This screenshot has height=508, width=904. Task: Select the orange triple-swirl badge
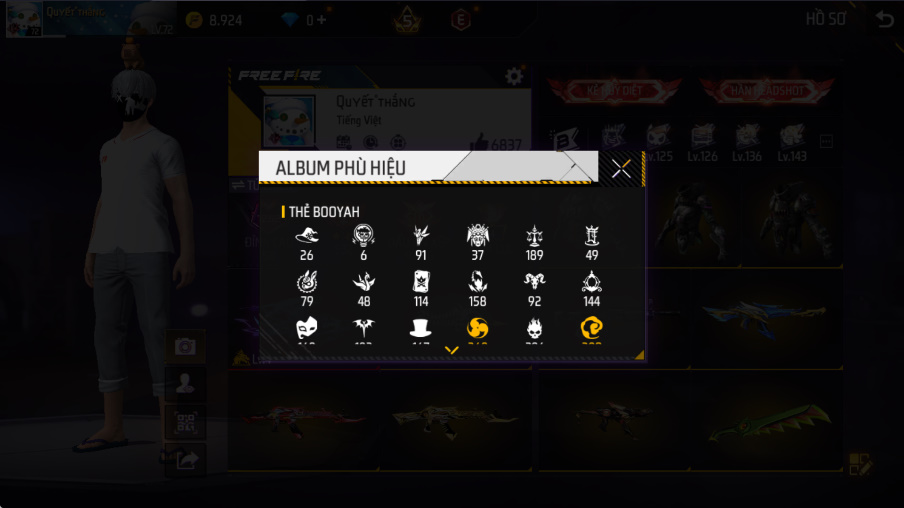point(477,329)
